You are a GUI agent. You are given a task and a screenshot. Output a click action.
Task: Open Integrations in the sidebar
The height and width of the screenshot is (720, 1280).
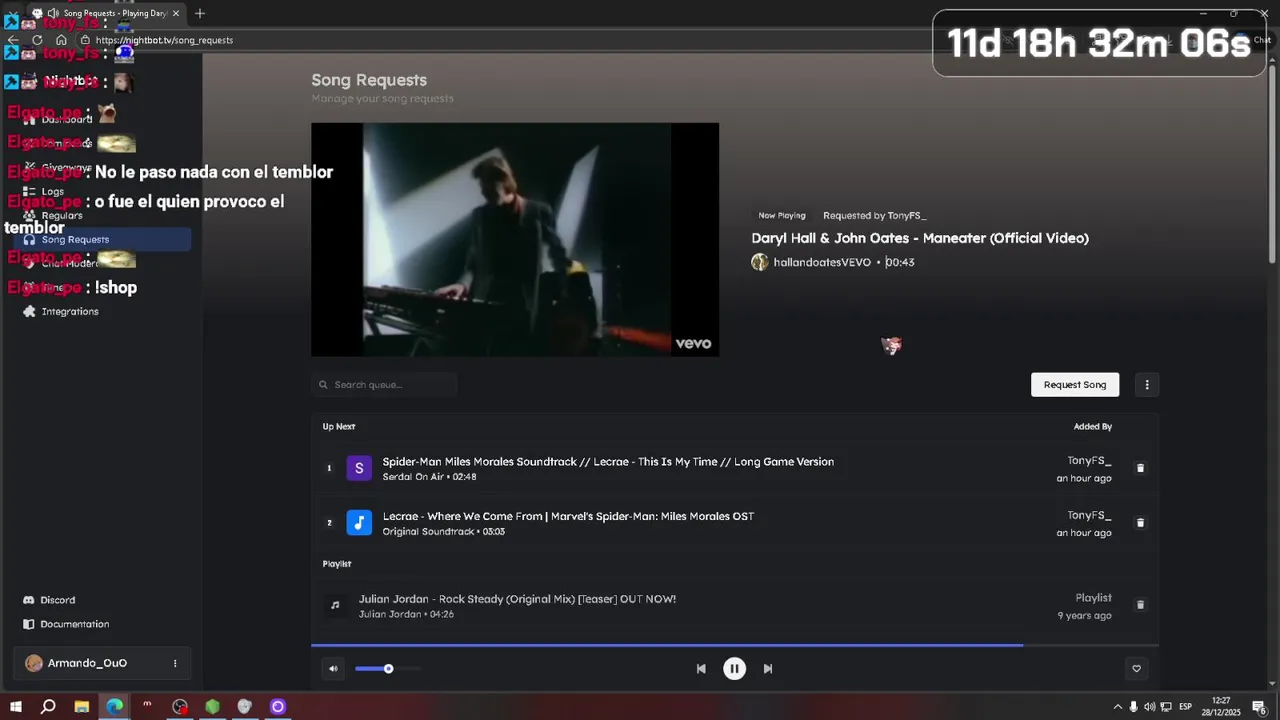point(70,312)
